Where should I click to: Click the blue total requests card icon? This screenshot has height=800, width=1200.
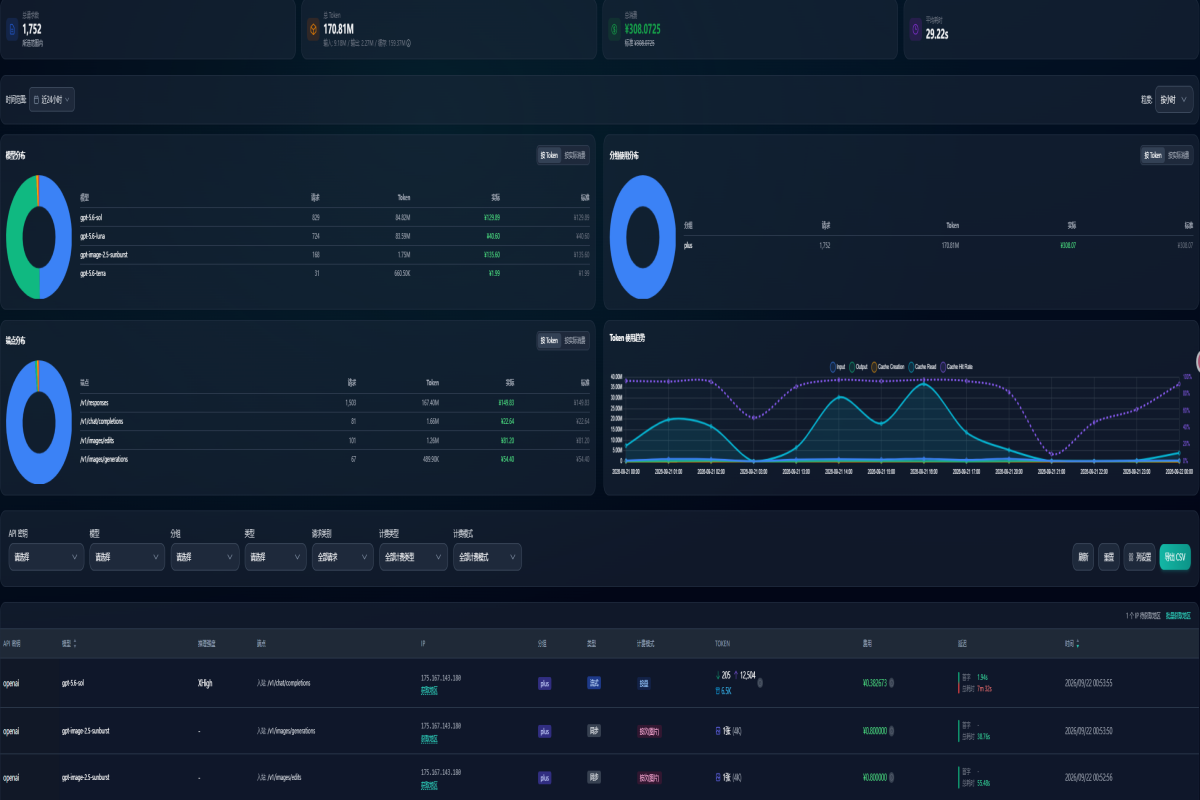tap(12, 29)
